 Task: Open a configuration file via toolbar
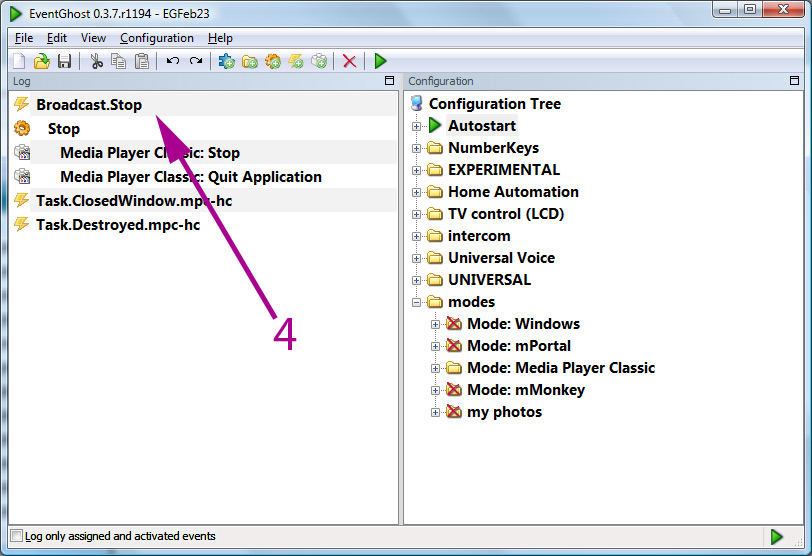point(41,61)
